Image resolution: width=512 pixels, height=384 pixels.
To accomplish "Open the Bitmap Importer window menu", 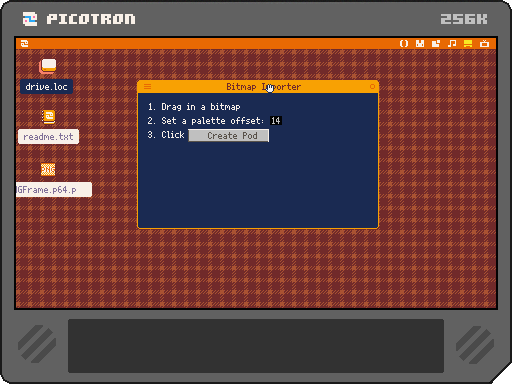I will [147, 87].
